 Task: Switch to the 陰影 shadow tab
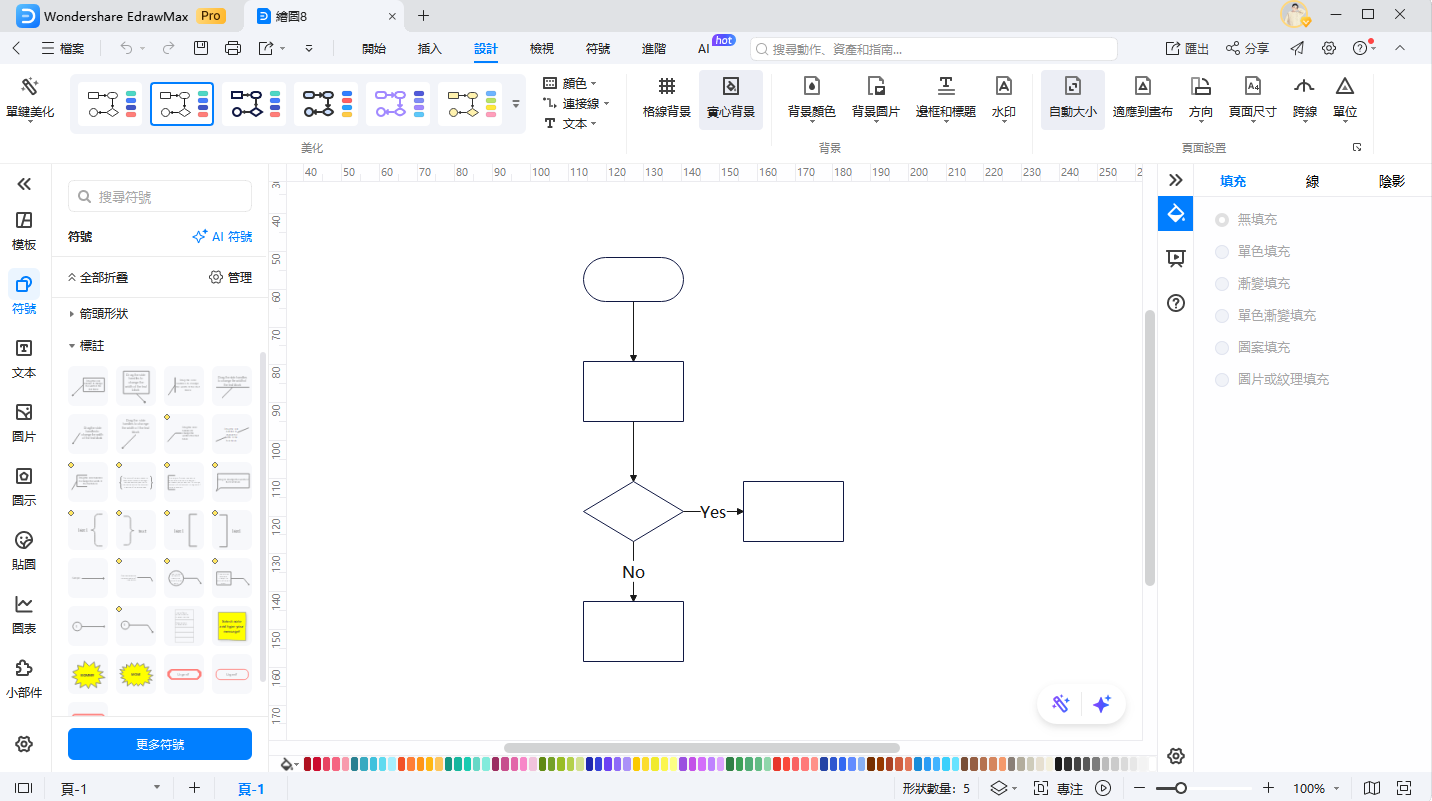click(1391, 181)
